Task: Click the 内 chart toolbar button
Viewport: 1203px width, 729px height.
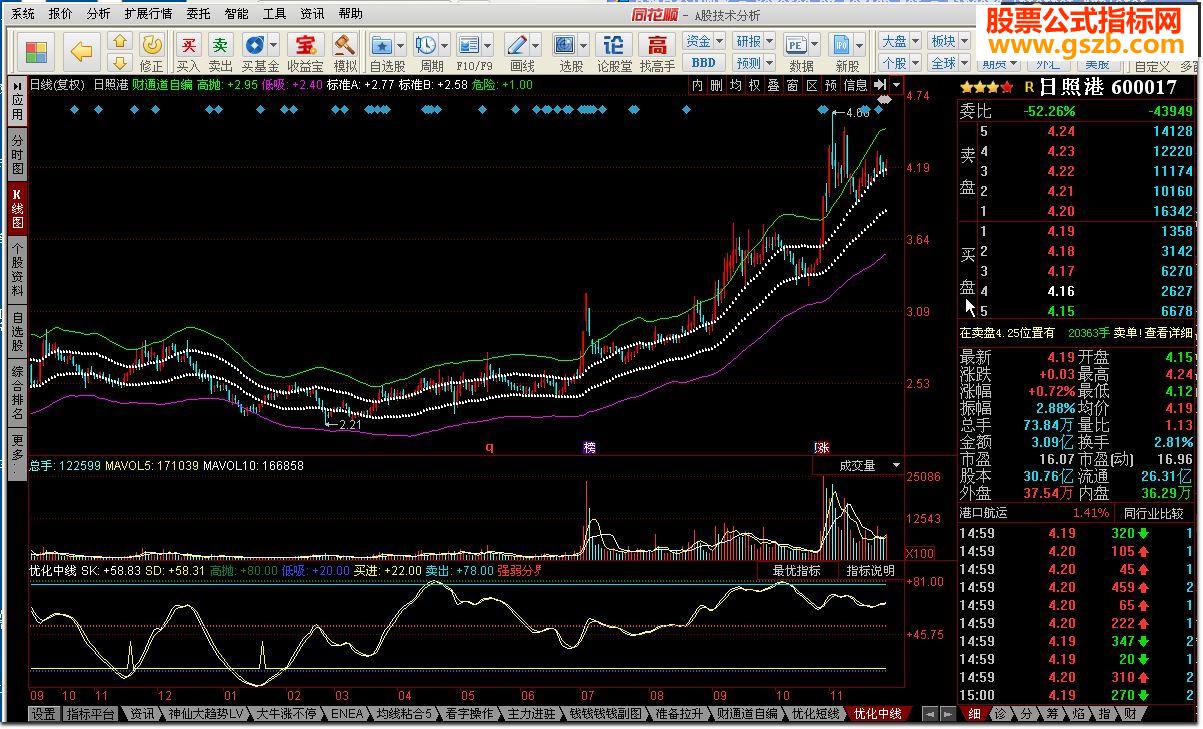Action: coord(697,85)
